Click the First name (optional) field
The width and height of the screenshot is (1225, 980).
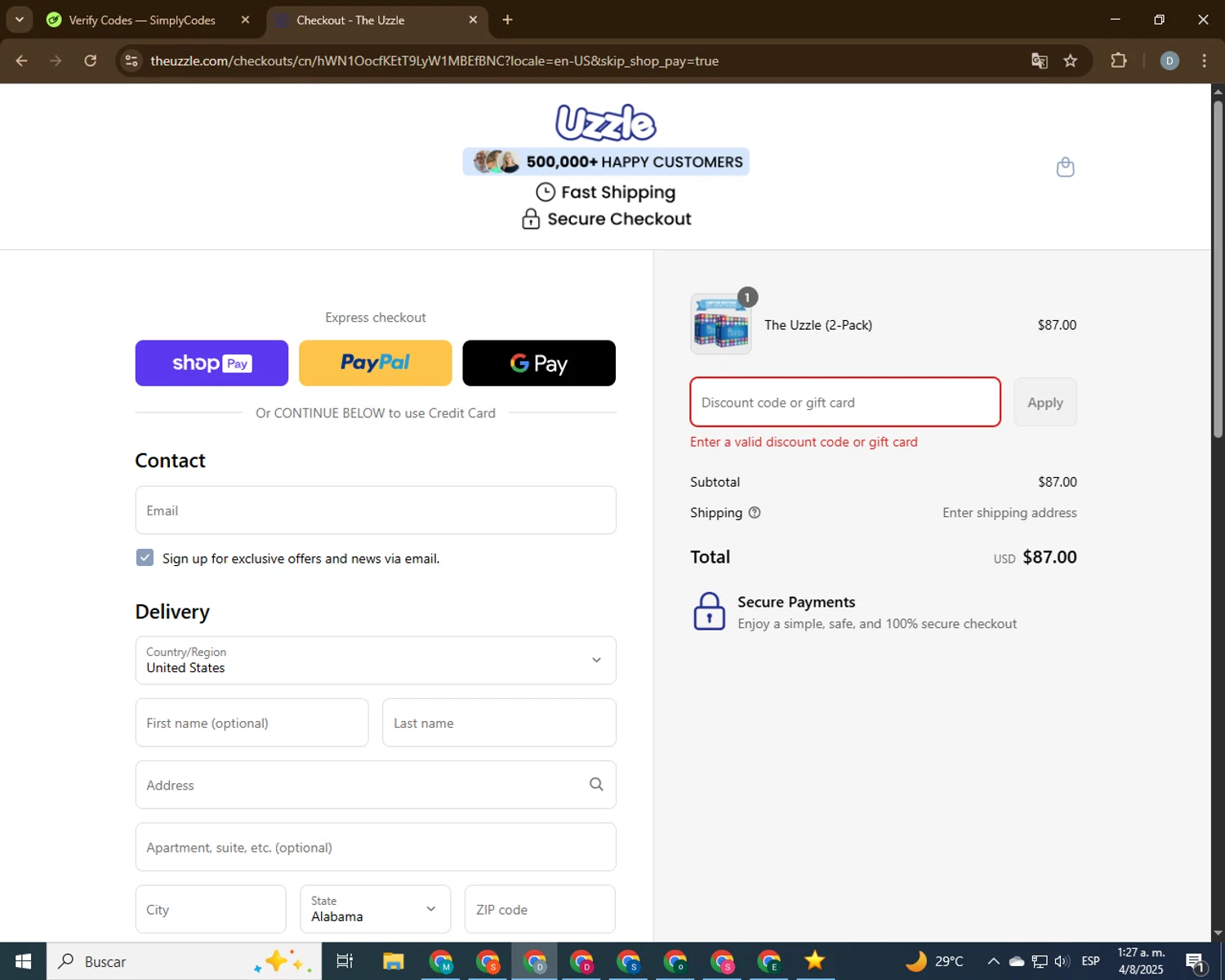[x=252, y=723]
